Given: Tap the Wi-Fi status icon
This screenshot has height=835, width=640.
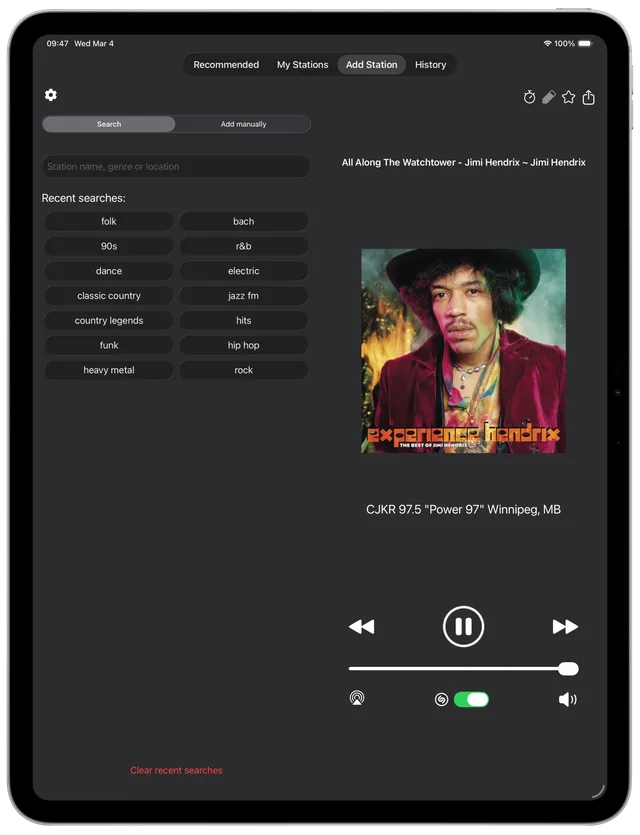Looking at the screenshot, I should (x=547, y=43).
